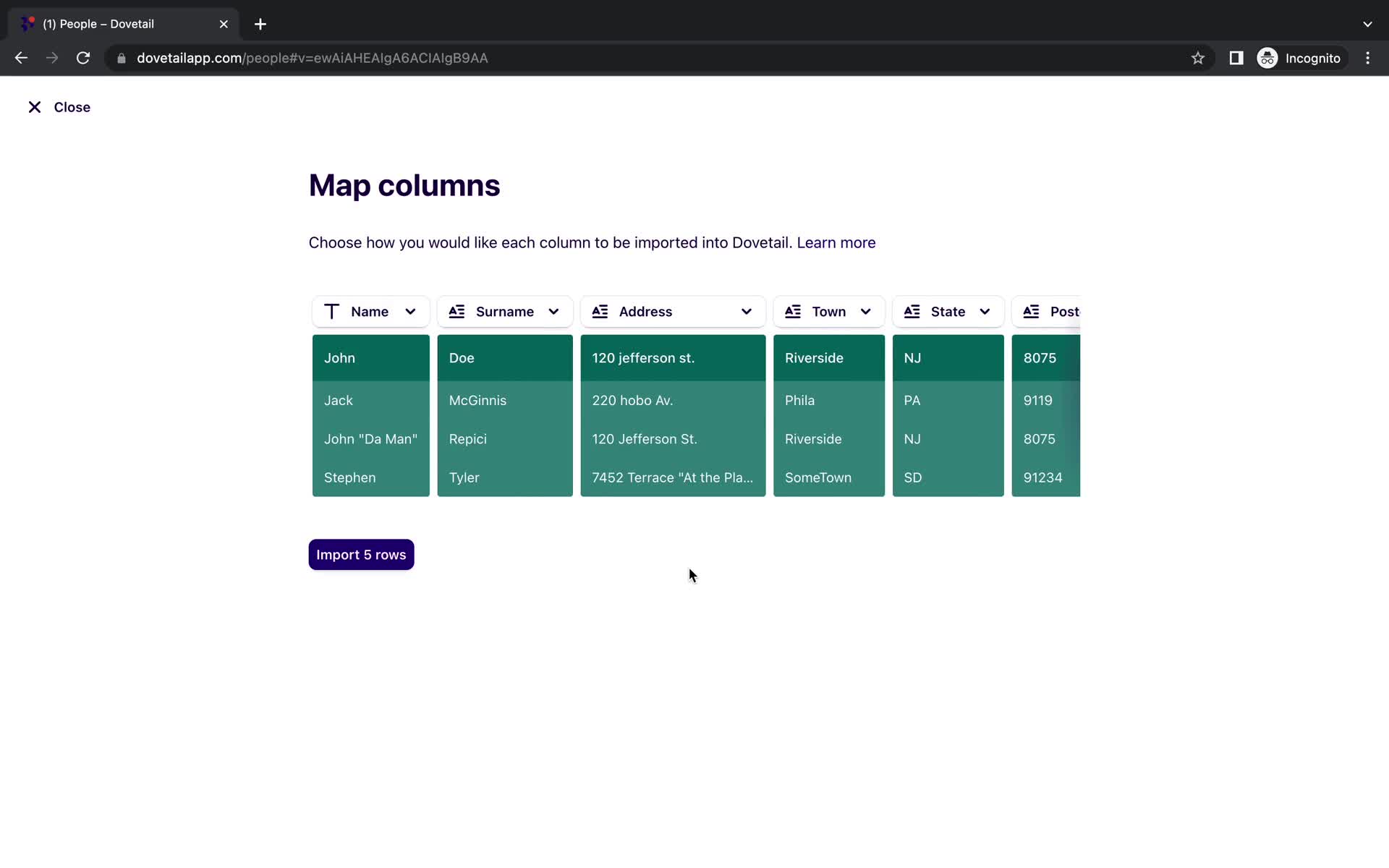This screenshot has height=868, width=1389.
Task: Click the 120 Jefferson St. cell
Action: point(673,439)
